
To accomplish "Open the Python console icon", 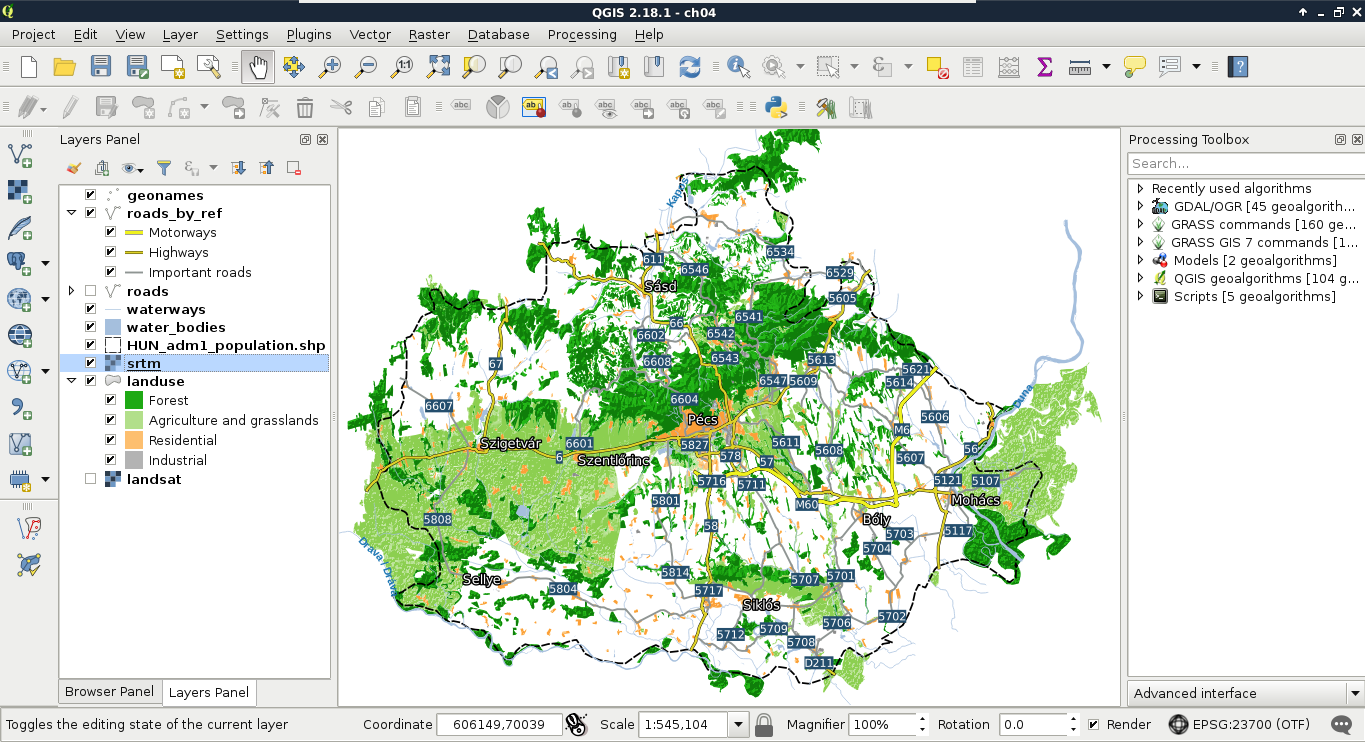I will [775, 107].
